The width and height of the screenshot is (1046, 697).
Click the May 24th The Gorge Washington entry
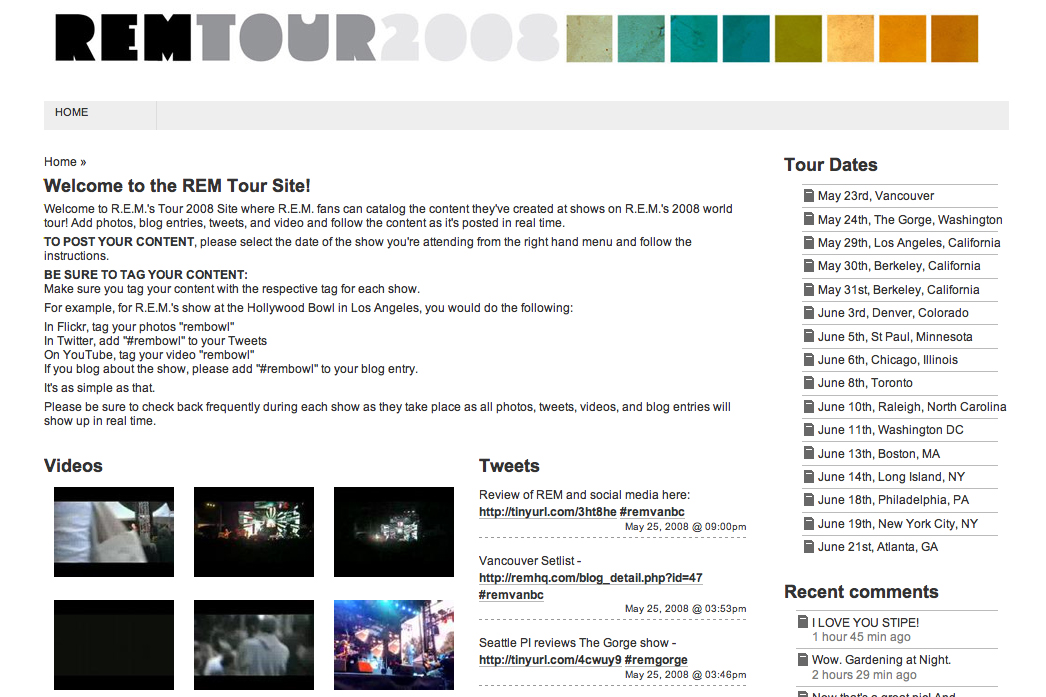(x=911, y=219)
